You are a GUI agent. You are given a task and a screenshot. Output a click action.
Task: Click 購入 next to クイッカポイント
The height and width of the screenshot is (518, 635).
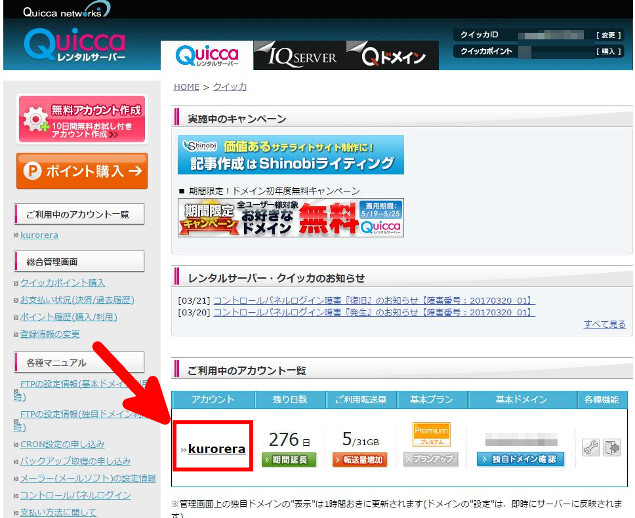pos(608,51)
